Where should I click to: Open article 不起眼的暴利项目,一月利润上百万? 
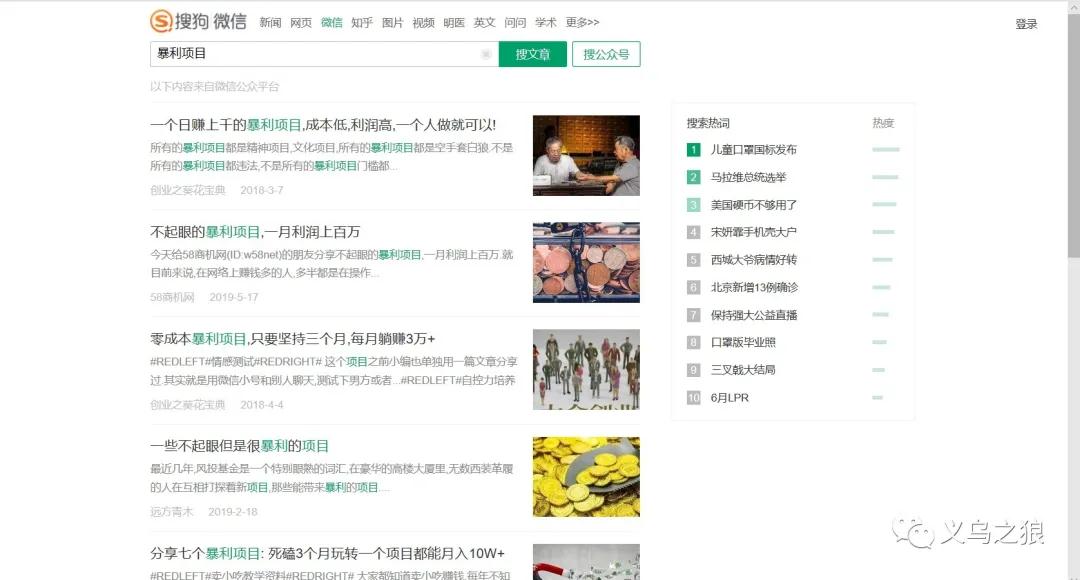[x=255, y=232]
